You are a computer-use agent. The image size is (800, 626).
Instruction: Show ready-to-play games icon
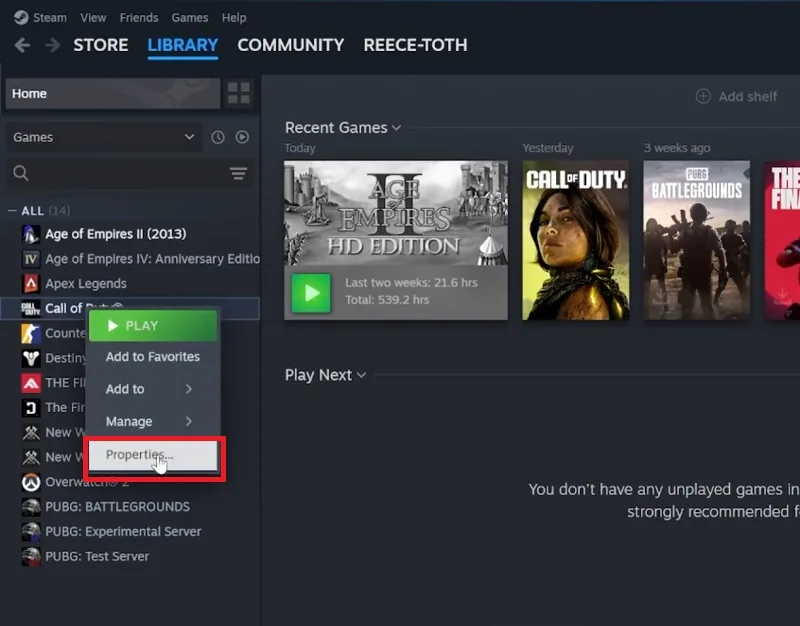242,137
